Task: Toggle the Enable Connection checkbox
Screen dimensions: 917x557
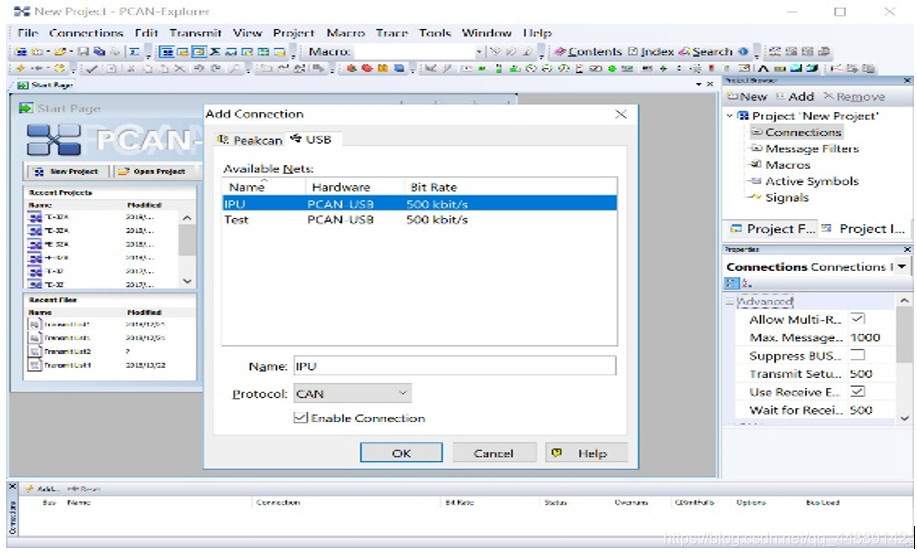Action: coord(300,418)
